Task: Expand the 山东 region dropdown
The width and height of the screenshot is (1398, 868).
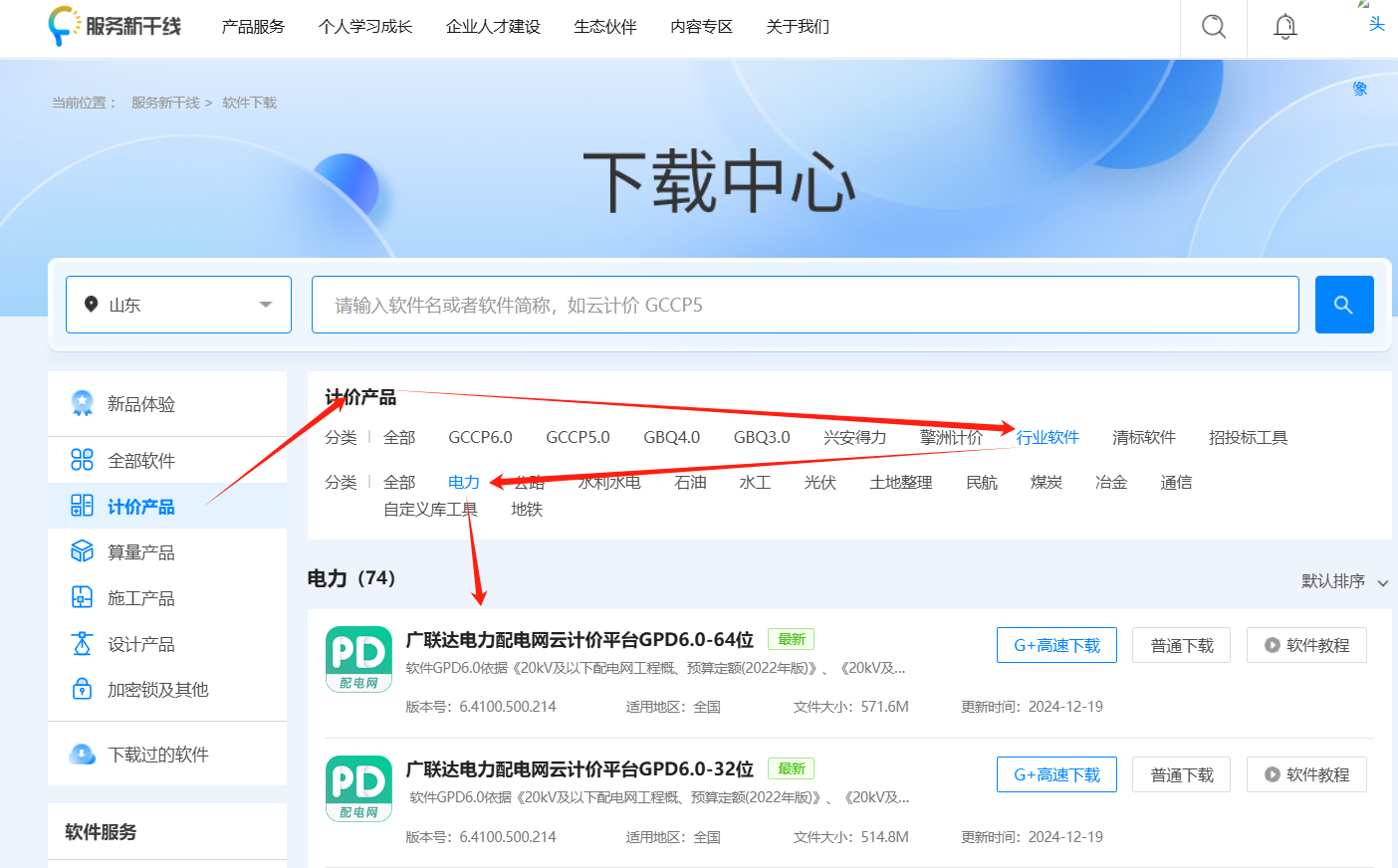Action: 179,305
